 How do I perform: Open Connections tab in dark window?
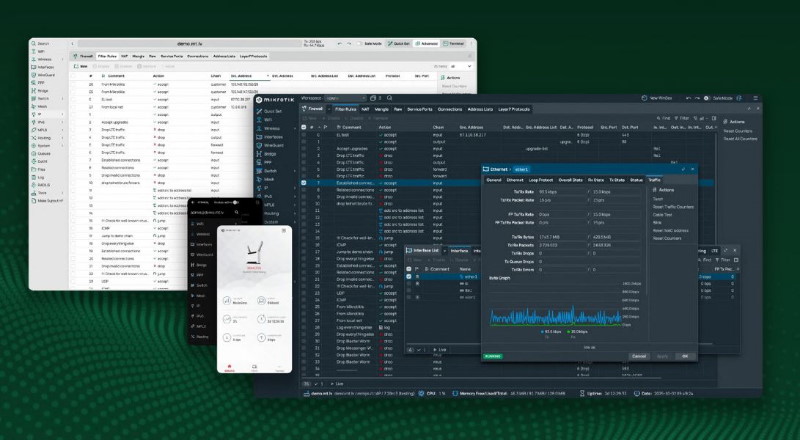(450, 109)
